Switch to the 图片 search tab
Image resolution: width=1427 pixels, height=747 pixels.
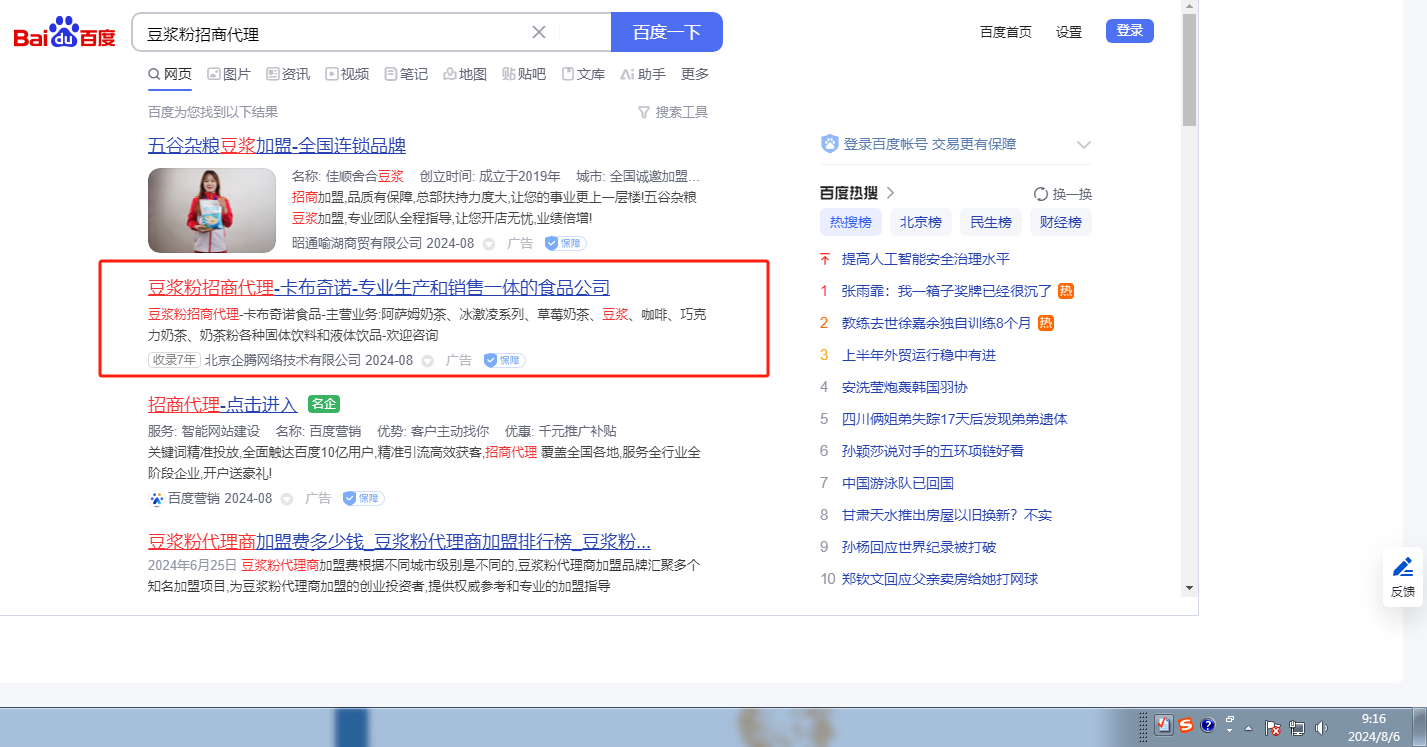(x=229, y=74)
